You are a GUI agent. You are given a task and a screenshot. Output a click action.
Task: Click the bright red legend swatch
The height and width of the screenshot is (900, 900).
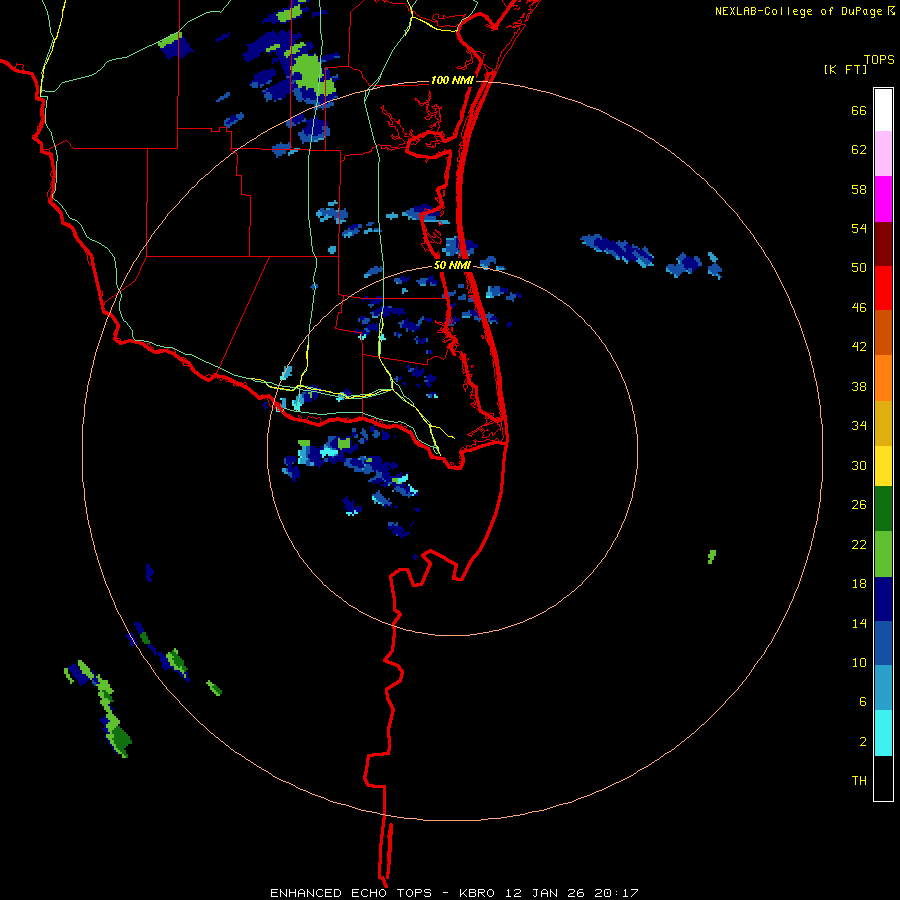[x=883, y=289]
